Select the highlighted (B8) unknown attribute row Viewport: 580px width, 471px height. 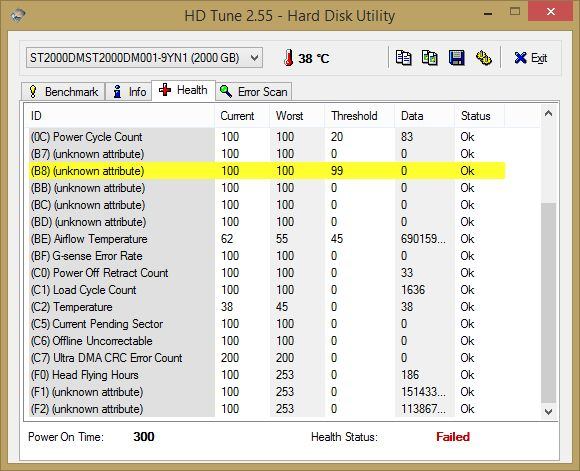tap(267, 171)
